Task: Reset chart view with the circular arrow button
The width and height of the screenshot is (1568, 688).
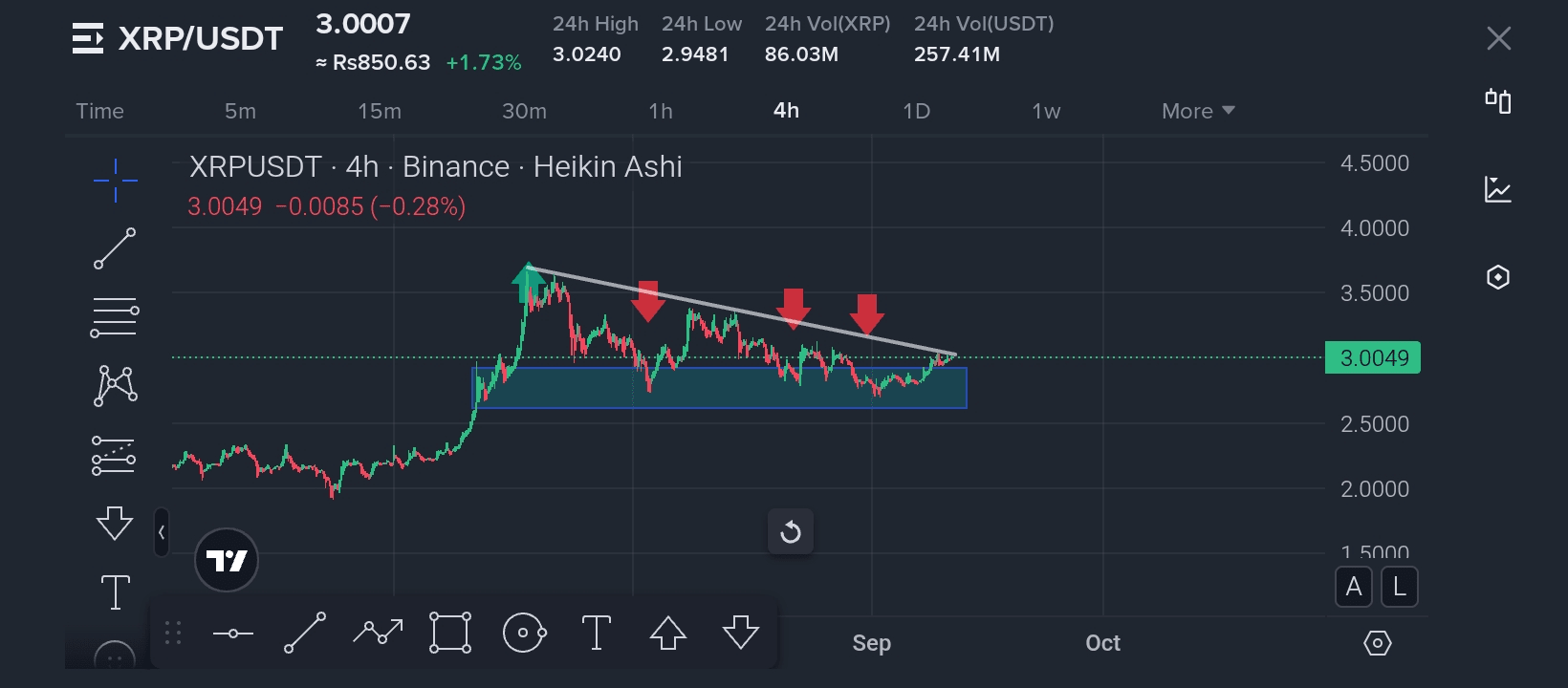Action: [x=791, y=531]
